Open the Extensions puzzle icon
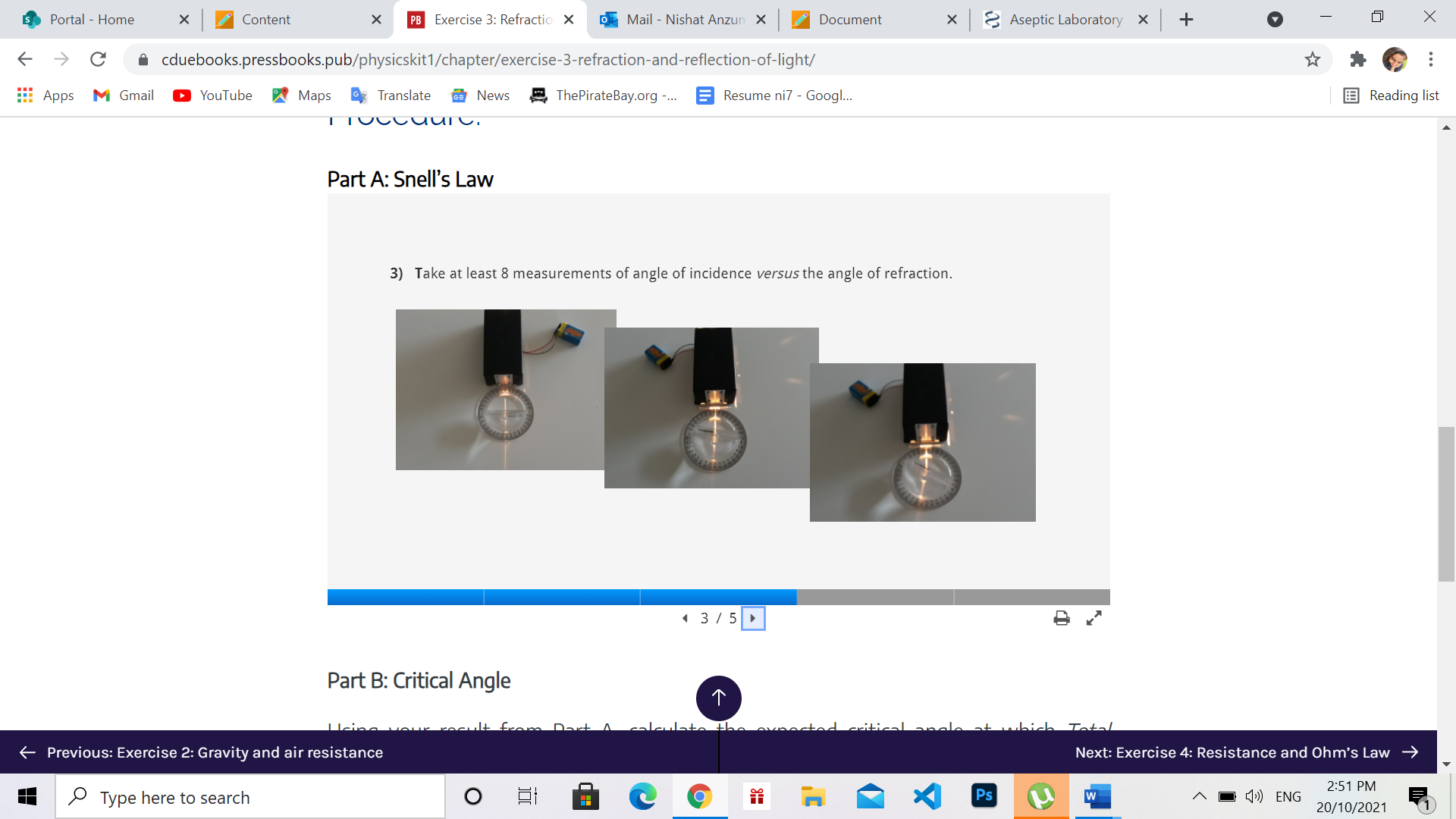Image resolution: width=1456 pixels, height=819 pixels. click(1357, 59)
